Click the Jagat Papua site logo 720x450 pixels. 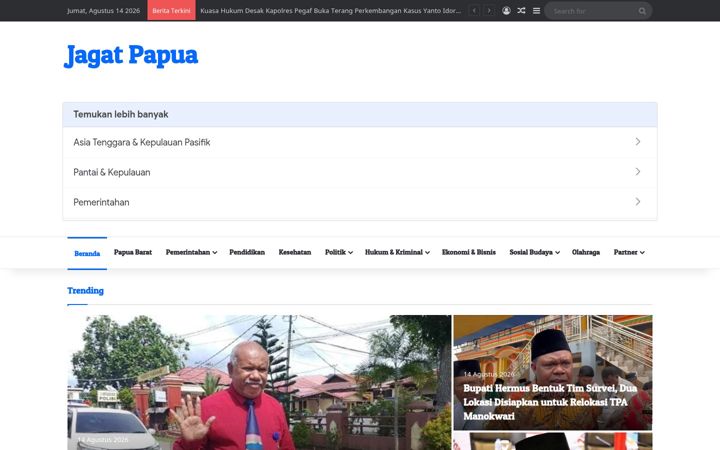131,56
